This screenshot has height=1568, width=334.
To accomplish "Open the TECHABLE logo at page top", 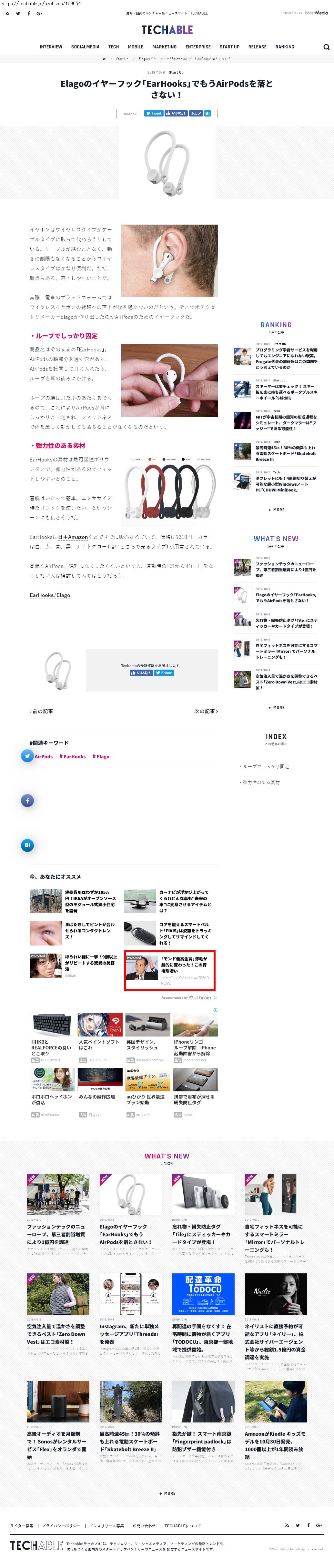I will pyautogui.click(x=167, y=30).
